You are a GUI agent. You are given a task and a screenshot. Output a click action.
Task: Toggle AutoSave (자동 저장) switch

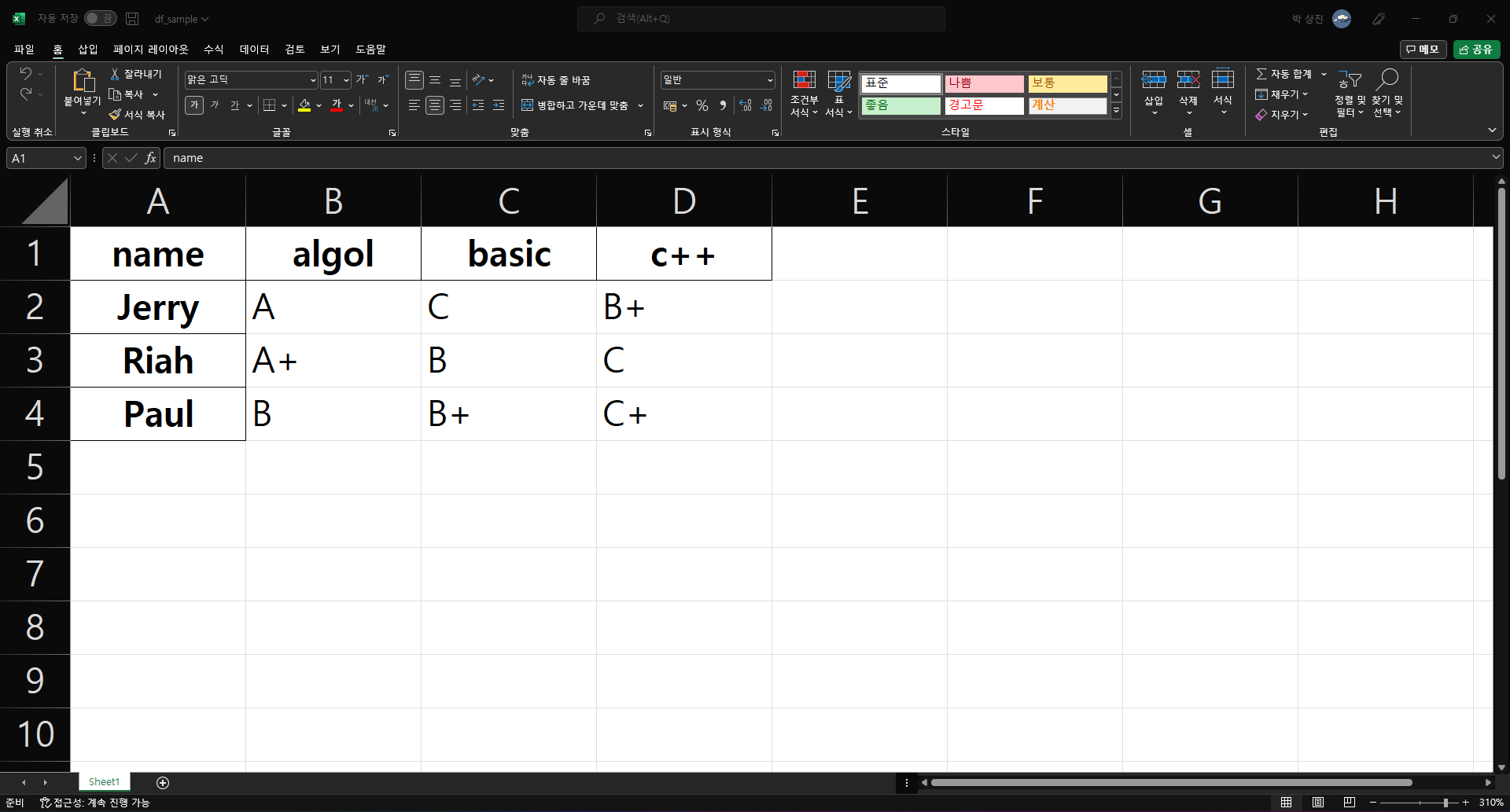(100, 19)
